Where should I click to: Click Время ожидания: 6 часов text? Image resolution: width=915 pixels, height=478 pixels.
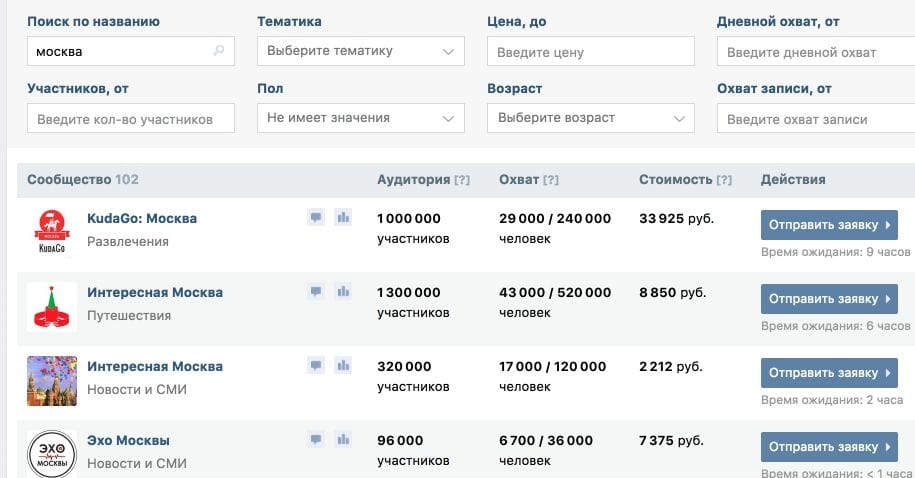[836, 326]
